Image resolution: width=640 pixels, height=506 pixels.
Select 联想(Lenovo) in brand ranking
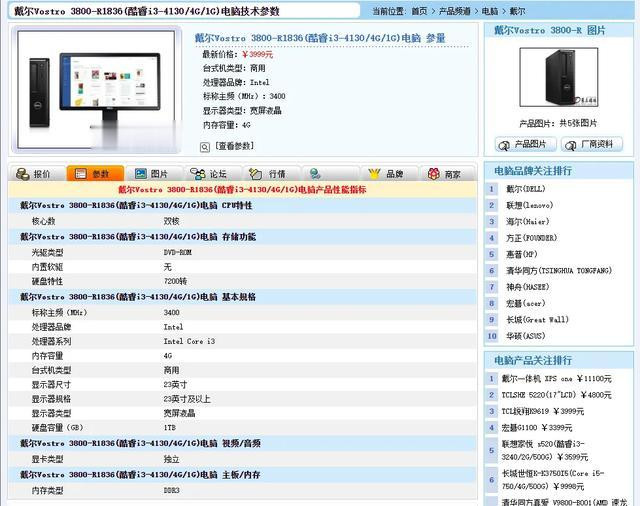coord(529,205)
